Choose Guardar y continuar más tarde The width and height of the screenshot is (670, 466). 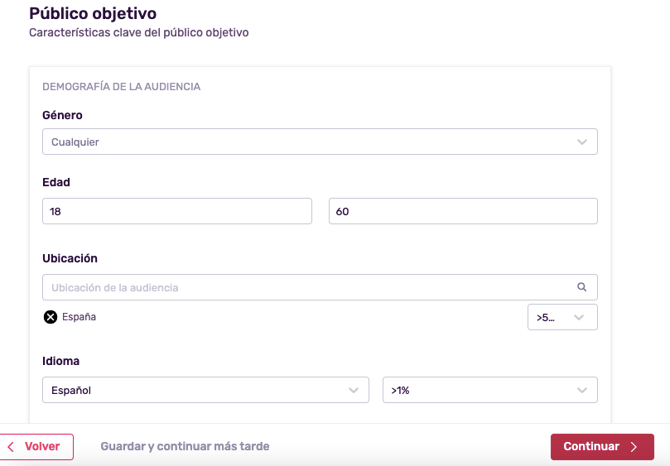185,447
